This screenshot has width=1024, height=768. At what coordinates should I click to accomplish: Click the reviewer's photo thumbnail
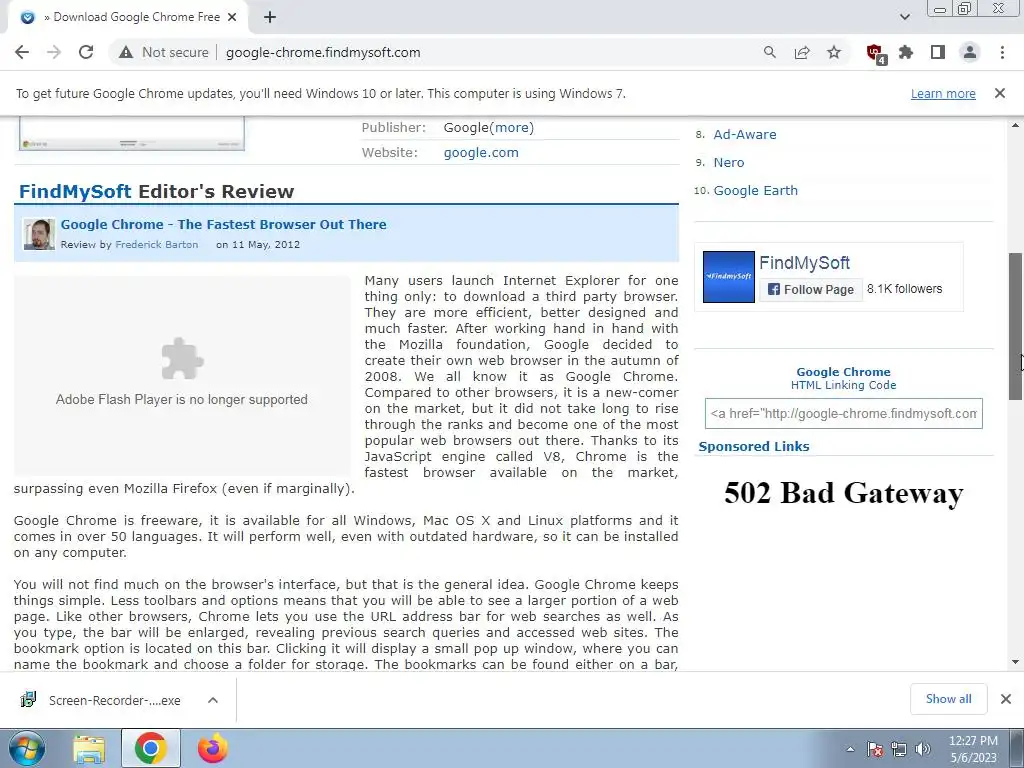(39, 234)
